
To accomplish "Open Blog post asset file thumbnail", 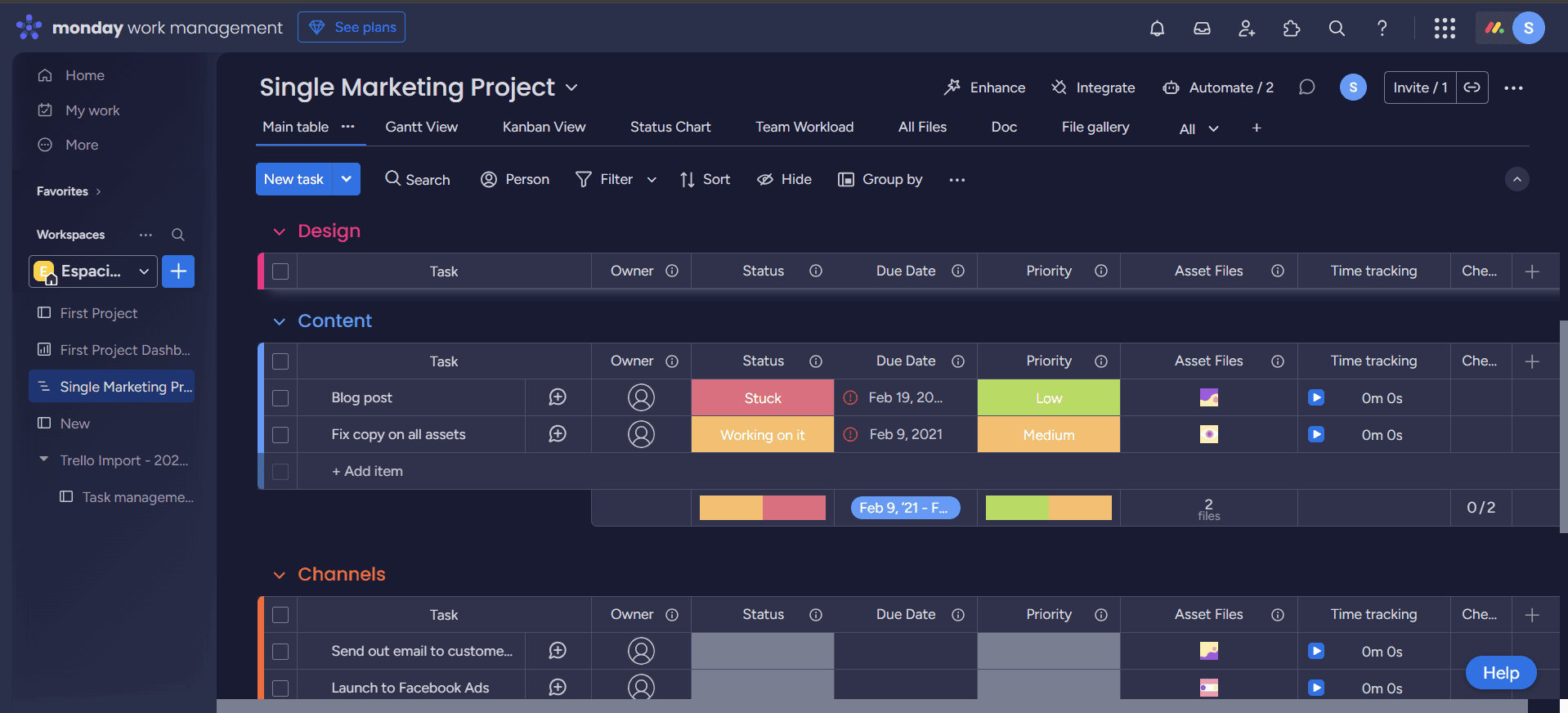I will pos(1208,398).
